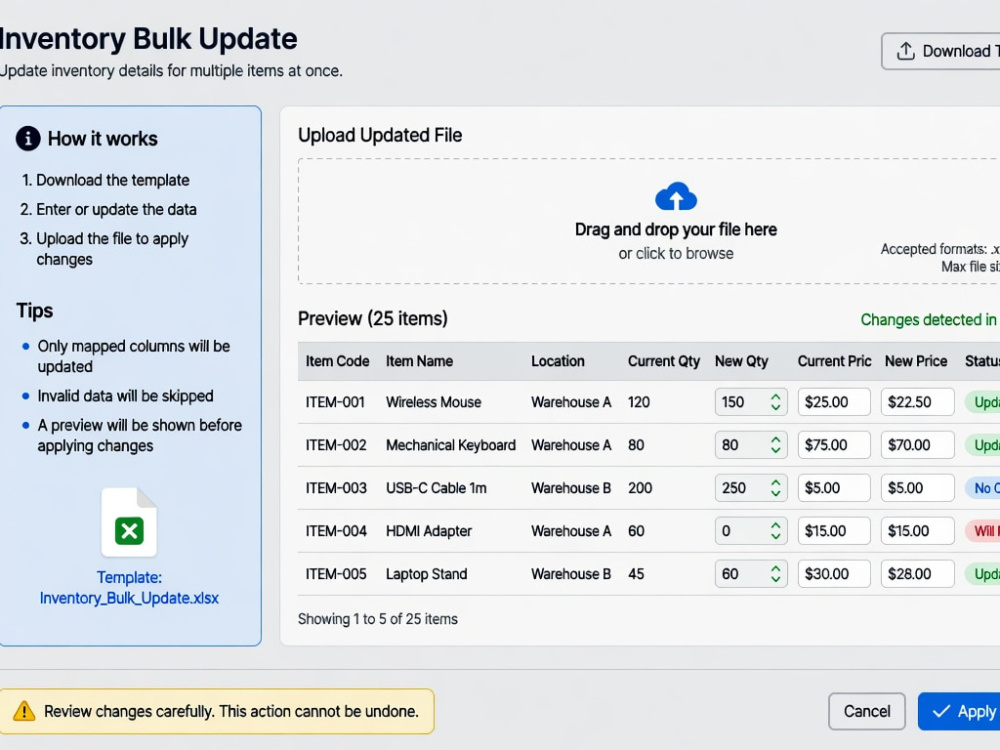This screenshot has height=750, width=1000.
Task: Click the Wireless Mouse item name
Action: tap(434, 402)
